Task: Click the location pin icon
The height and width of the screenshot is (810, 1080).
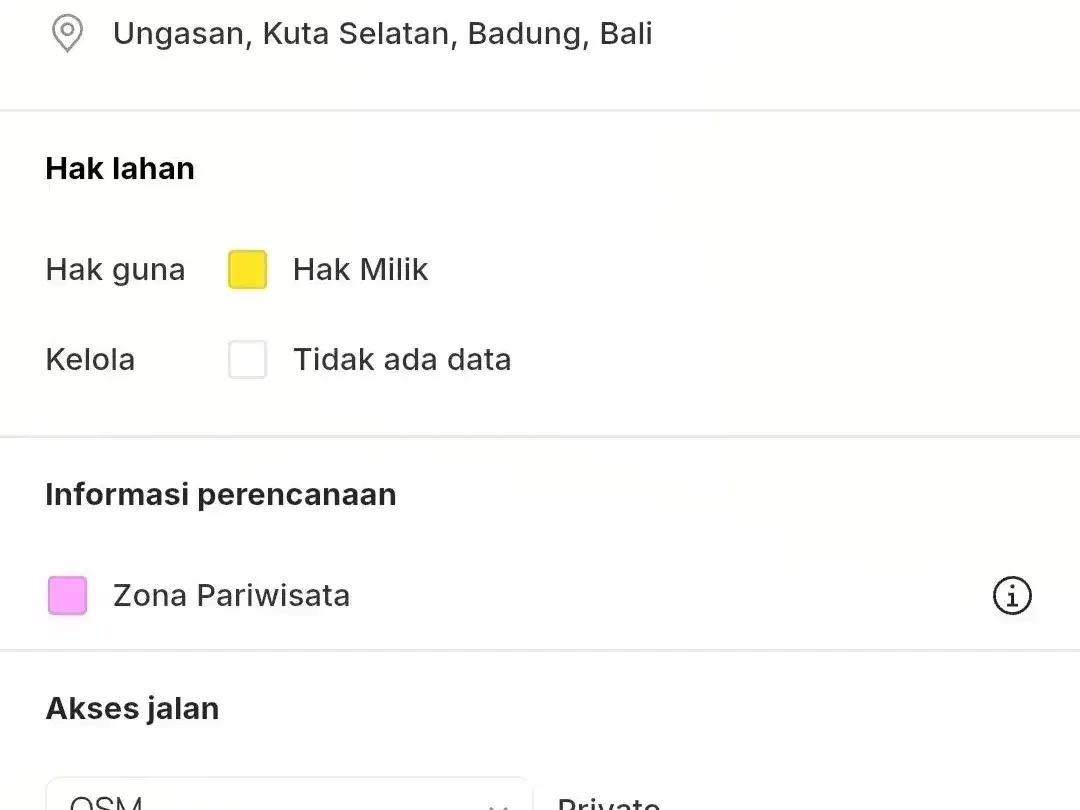Action: (68, 34)
